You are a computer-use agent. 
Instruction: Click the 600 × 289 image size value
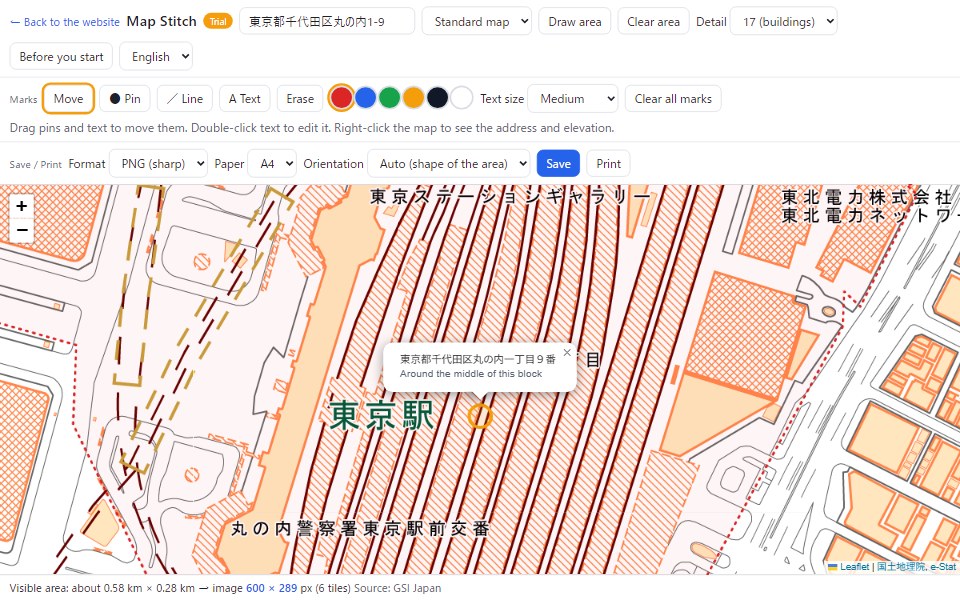(x=271, y=588)
